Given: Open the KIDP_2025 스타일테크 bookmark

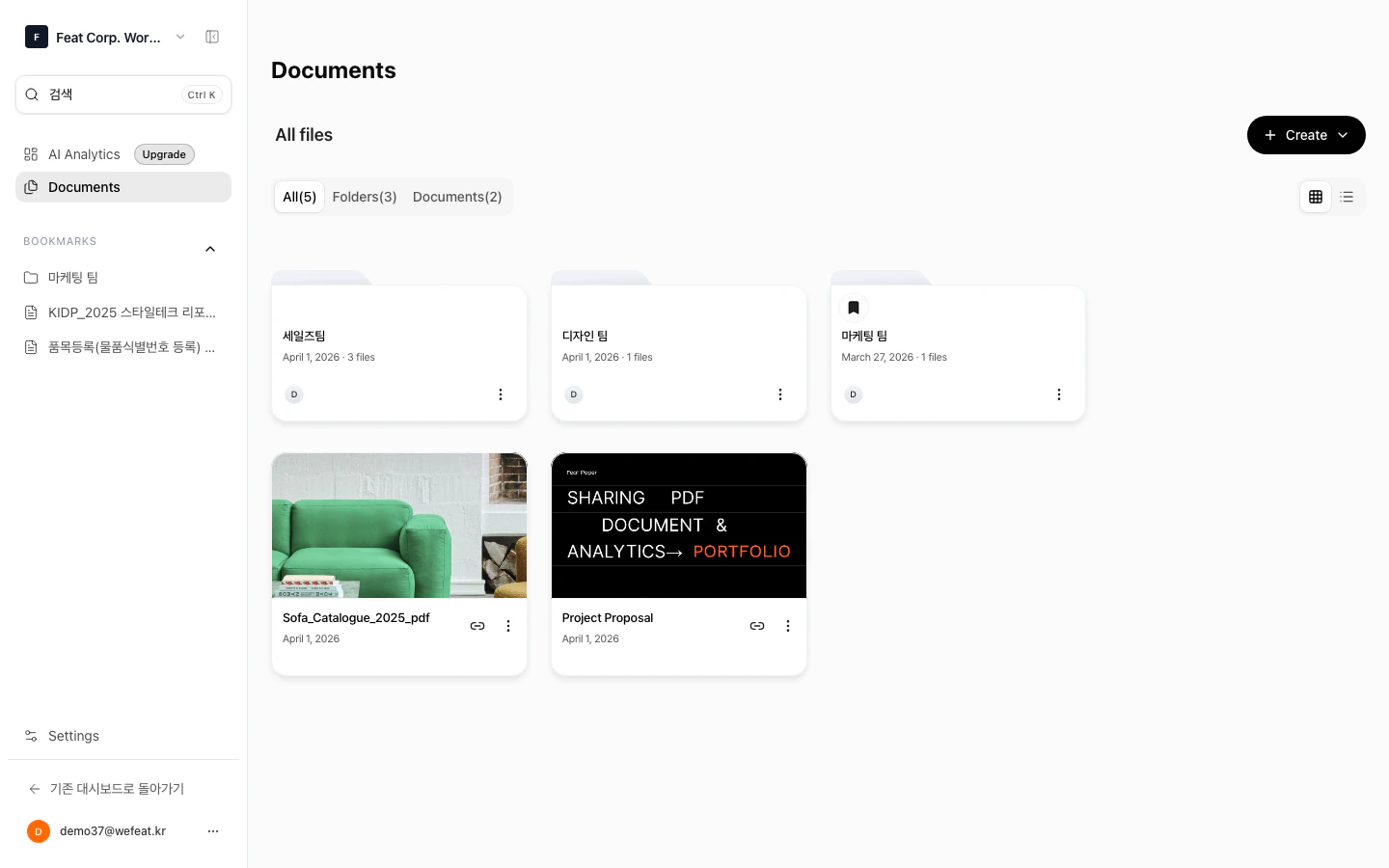Looking at the screenshot, I should click(x=123, y=312).
